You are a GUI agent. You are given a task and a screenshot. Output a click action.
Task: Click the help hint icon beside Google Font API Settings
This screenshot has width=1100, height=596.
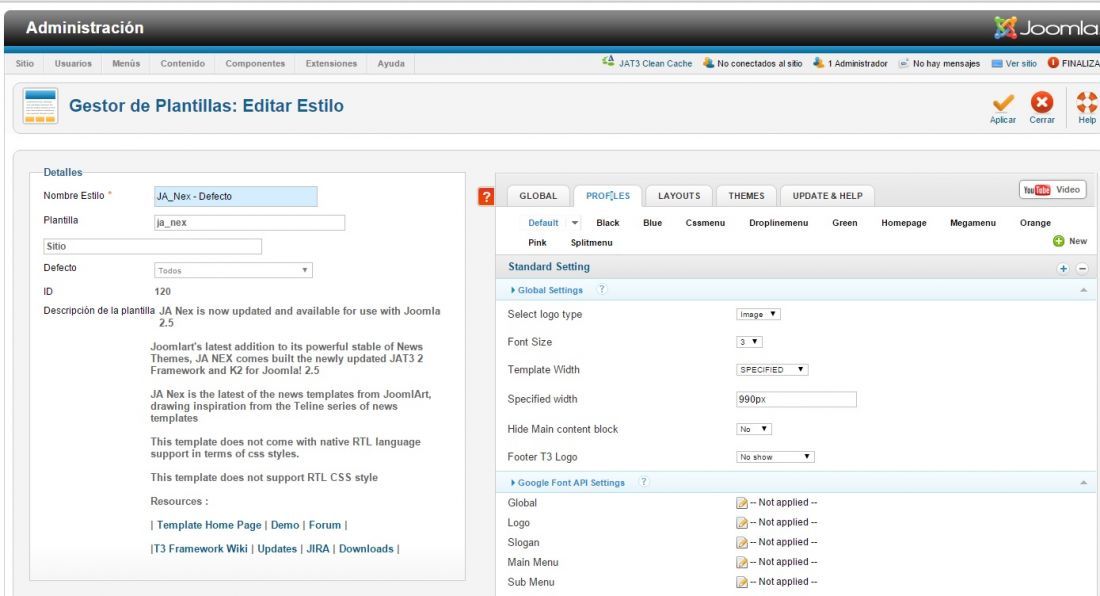643,482
